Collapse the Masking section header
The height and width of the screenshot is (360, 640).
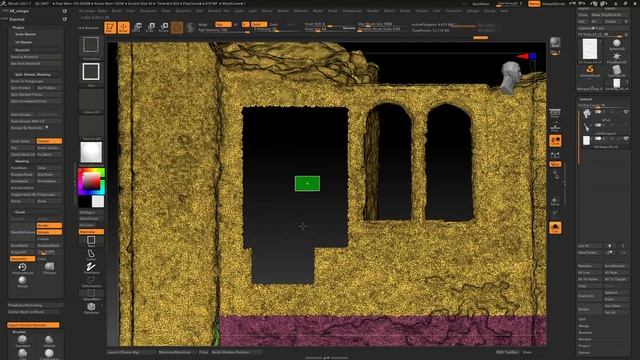pos(22,161)
